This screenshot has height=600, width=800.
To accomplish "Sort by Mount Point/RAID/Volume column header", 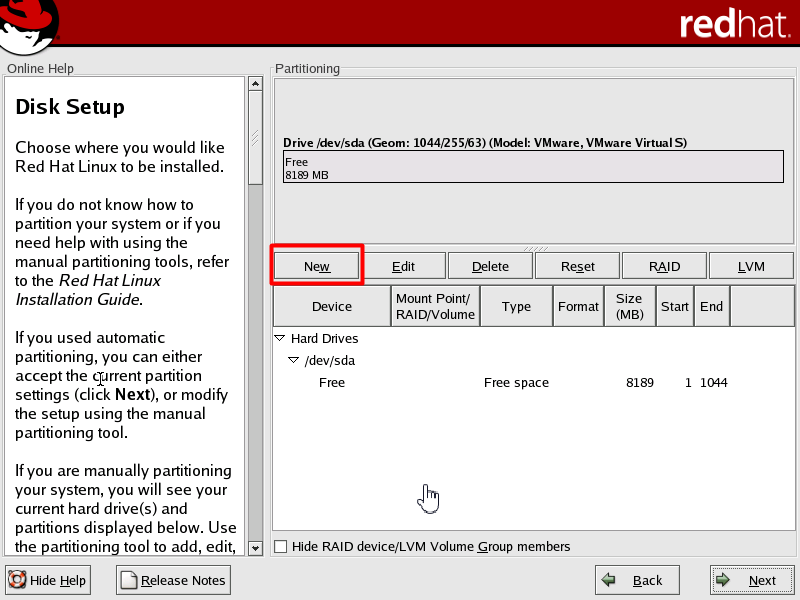I will click(x=435, y=306).
